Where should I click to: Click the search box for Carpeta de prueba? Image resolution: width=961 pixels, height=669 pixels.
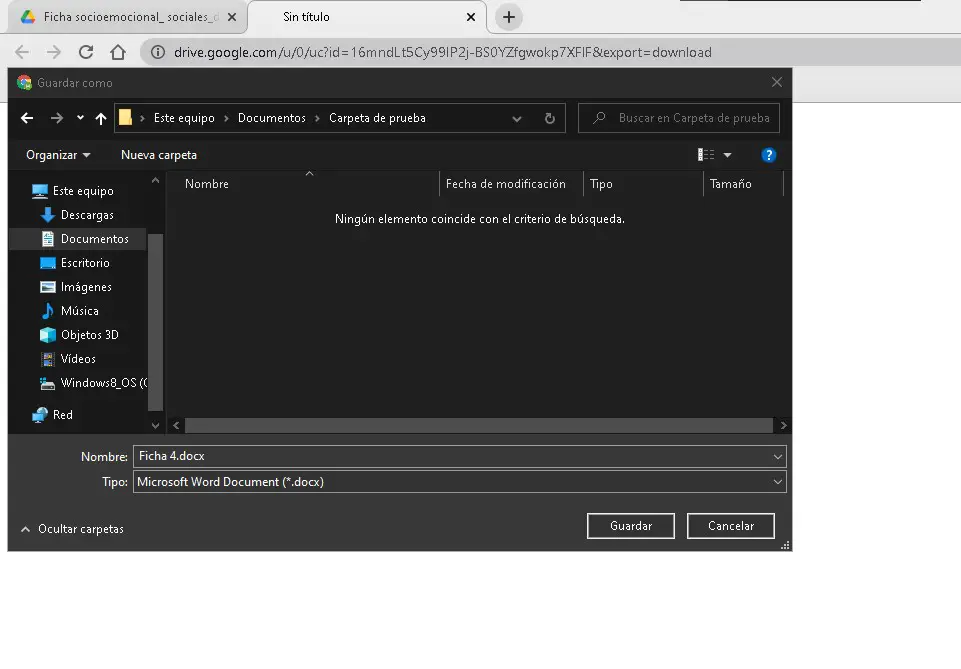click(678, 118)
